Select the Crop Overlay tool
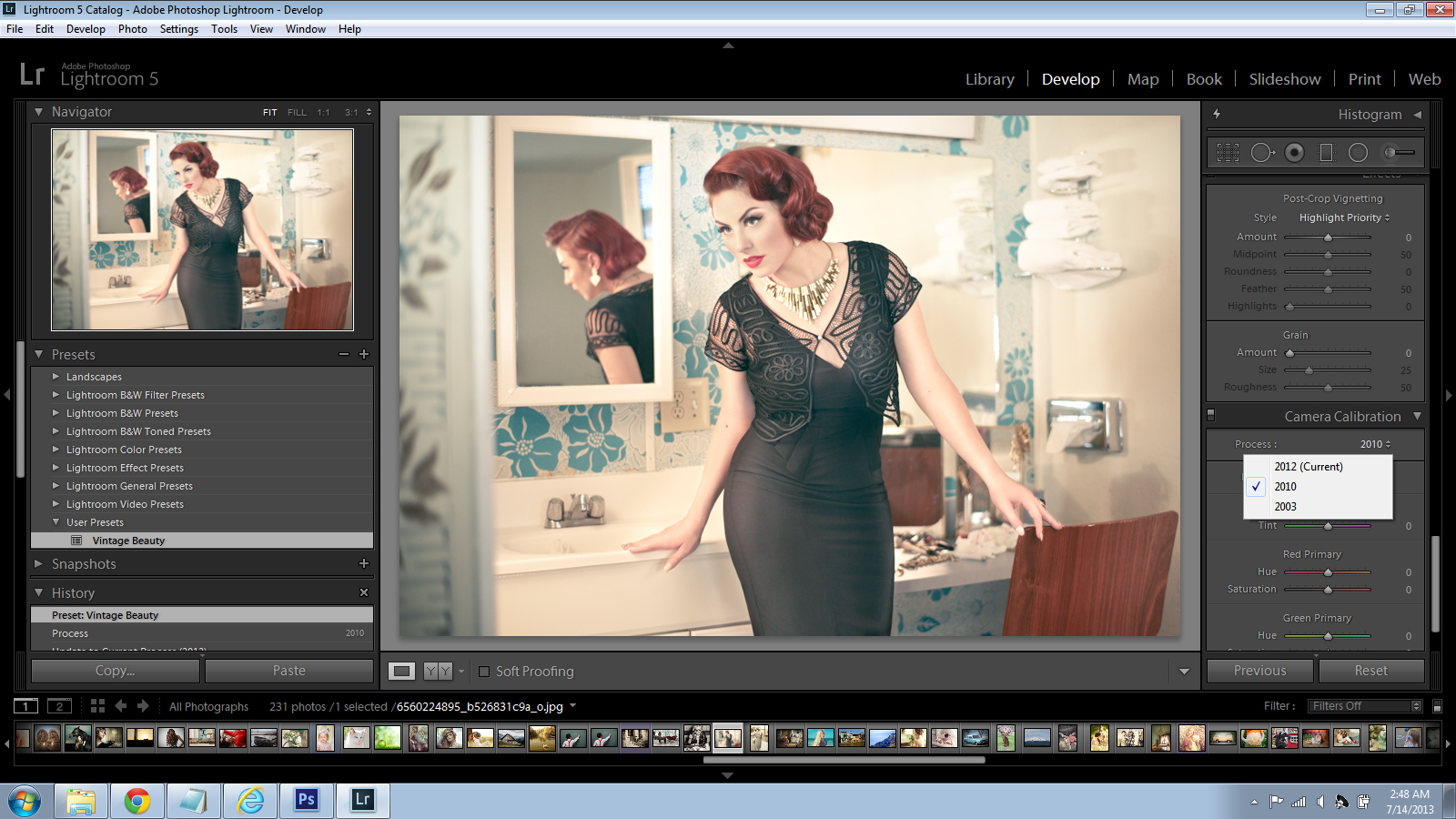 coord(1228,153)
